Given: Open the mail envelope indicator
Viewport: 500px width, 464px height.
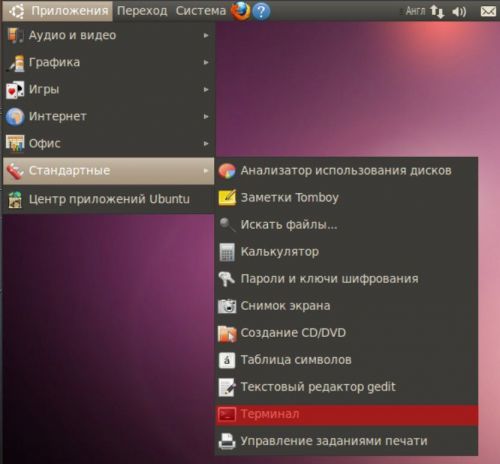Looking at the screenshot, I should [x=488, y=12].
